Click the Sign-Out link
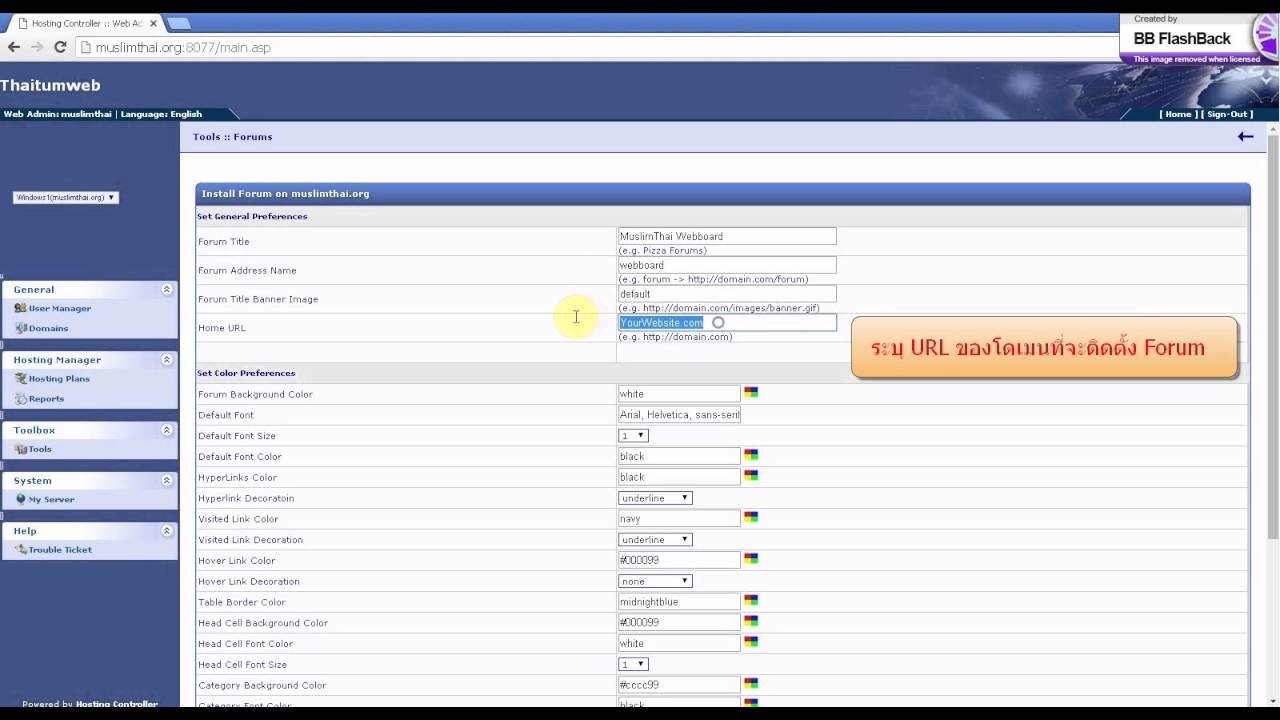The height and width of the screenshot is (720, 1280). 1227,114
